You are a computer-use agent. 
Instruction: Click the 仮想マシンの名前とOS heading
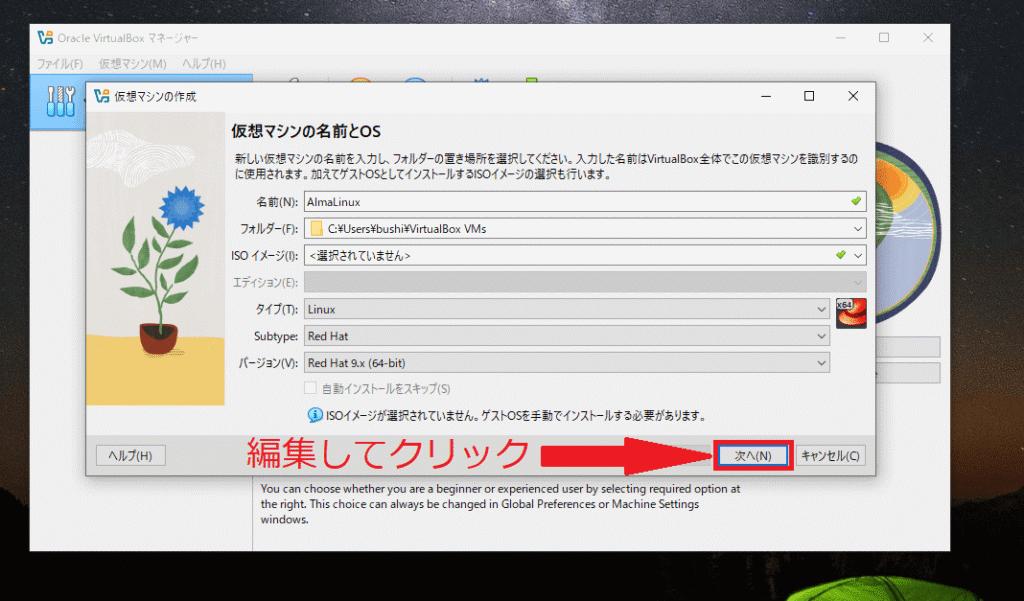[306, 131]
